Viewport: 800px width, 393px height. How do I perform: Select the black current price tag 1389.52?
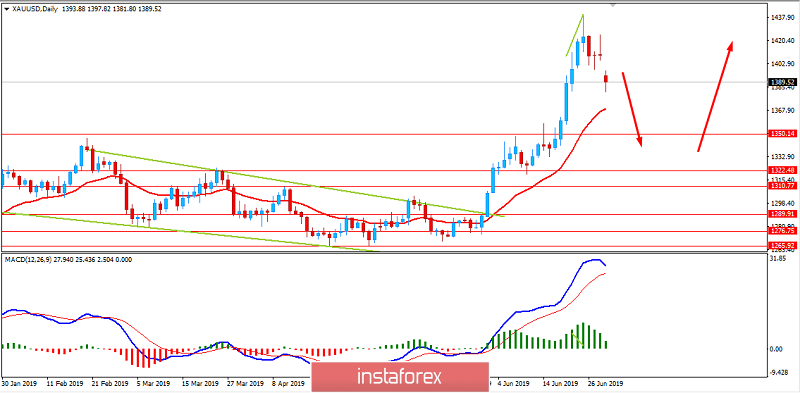coord(783,82)
